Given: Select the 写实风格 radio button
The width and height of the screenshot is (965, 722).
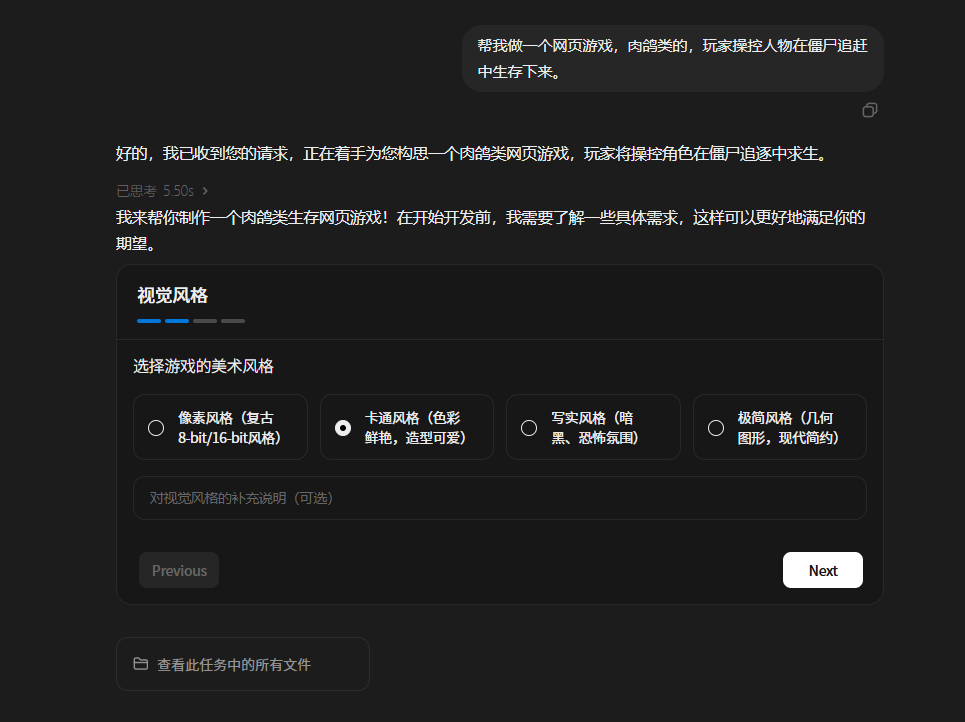Looking at the screenshot, I should point(528,427).
